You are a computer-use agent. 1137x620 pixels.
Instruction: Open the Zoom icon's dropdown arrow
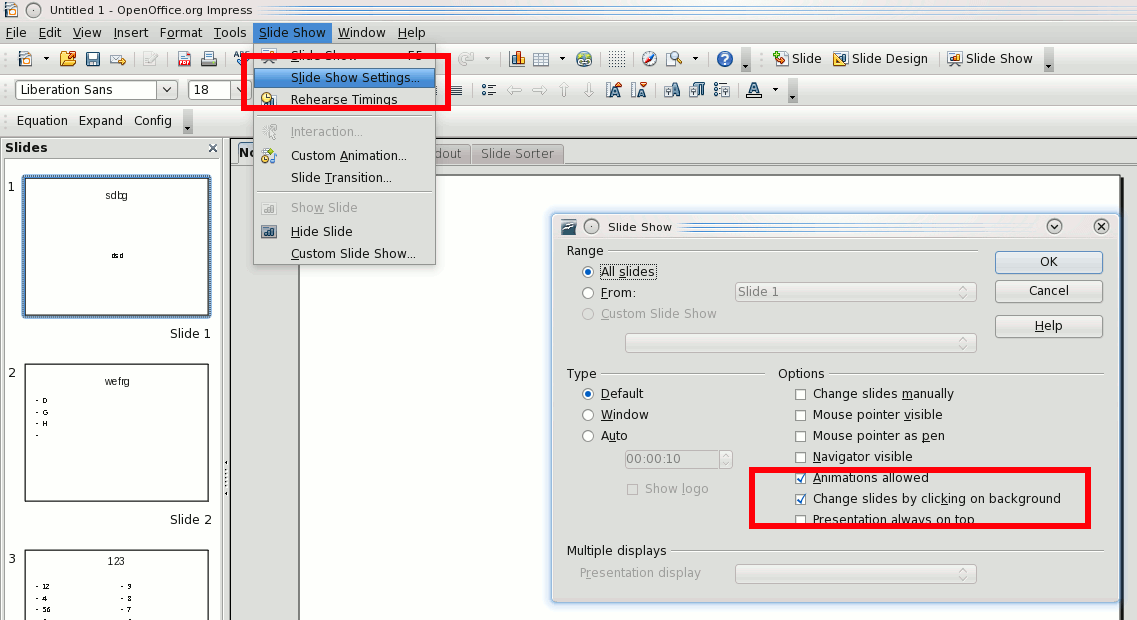[x=695, y=59]
